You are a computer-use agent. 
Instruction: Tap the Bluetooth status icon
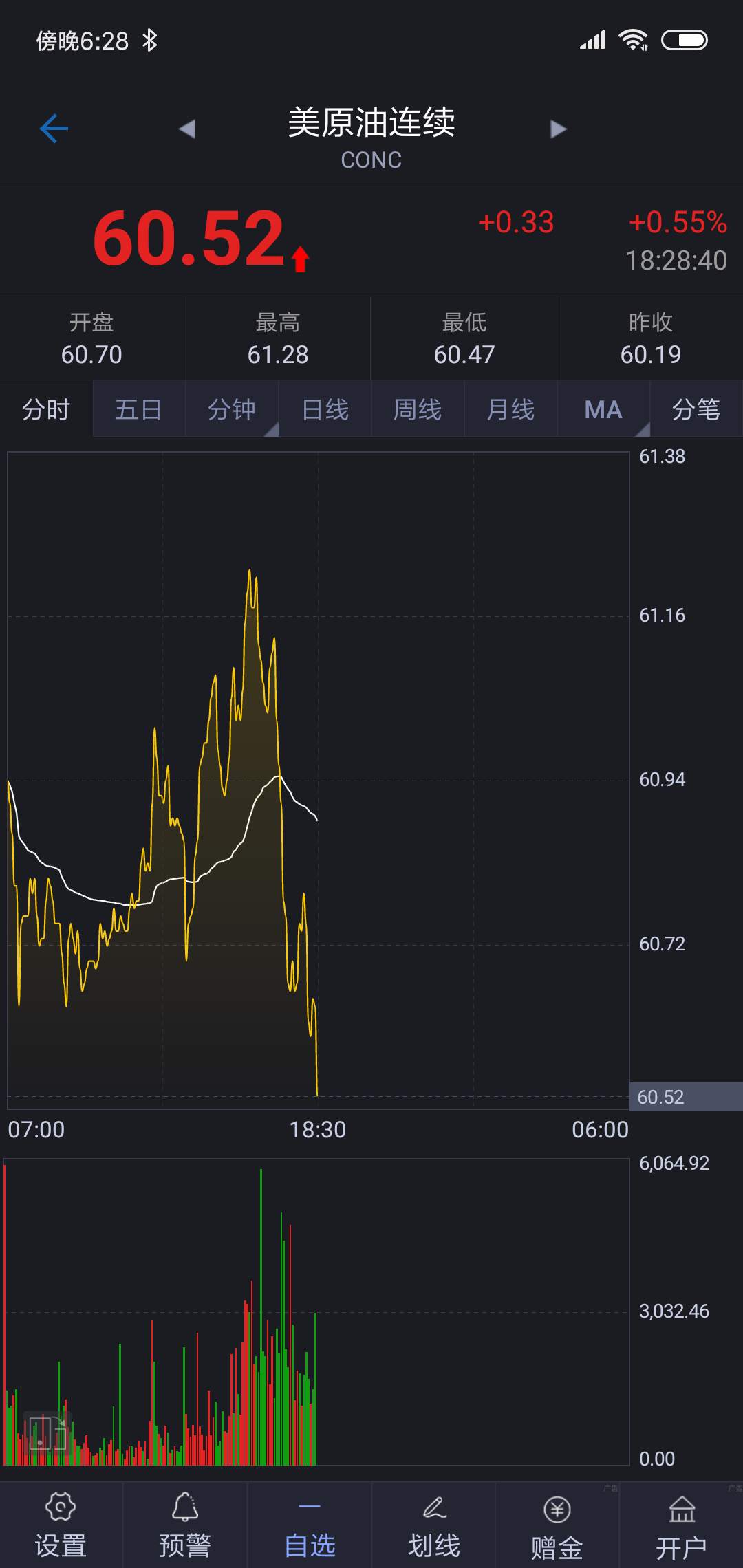(149, 41)
